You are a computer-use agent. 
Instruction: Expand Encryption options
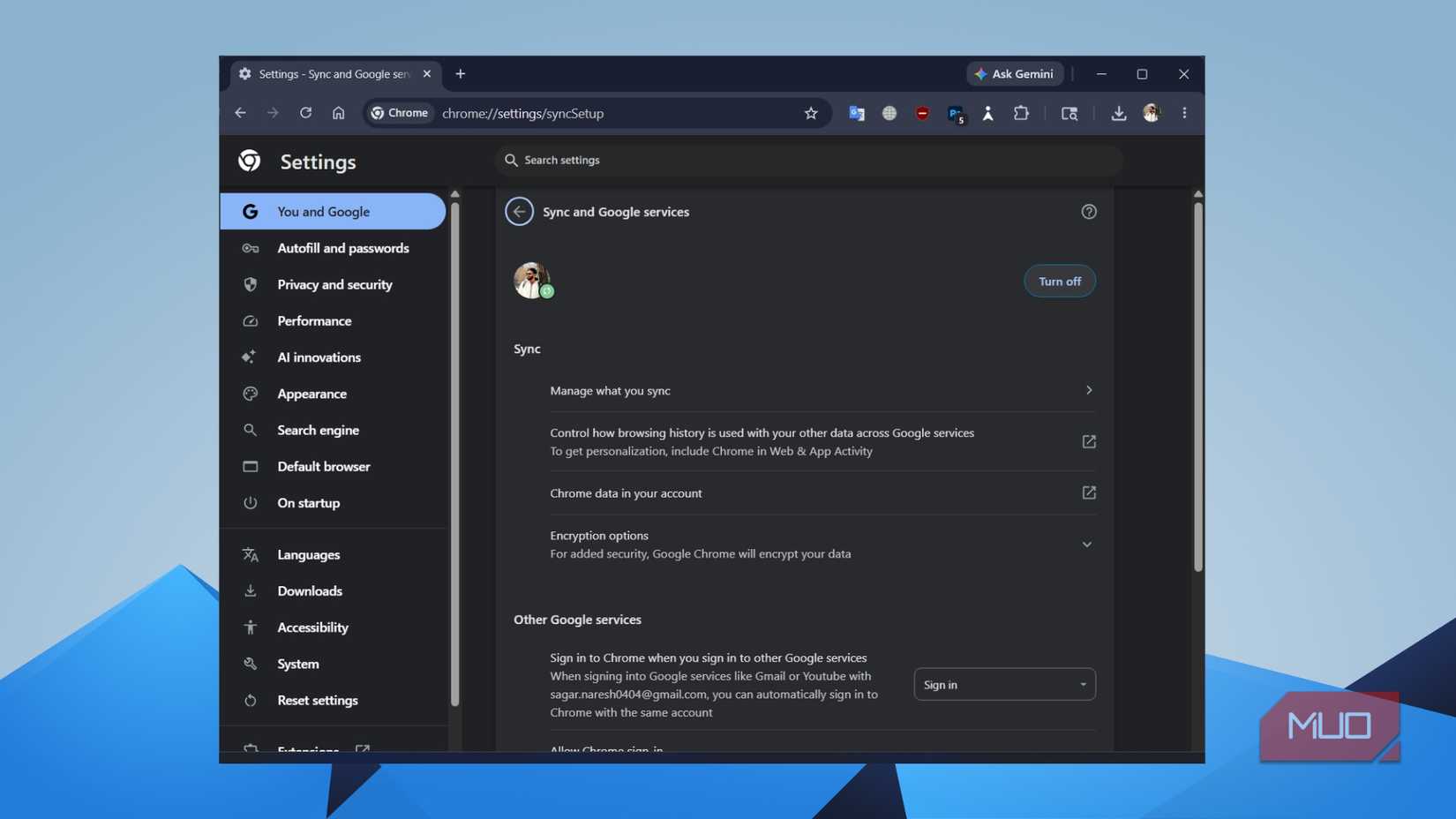coord(822,545)
